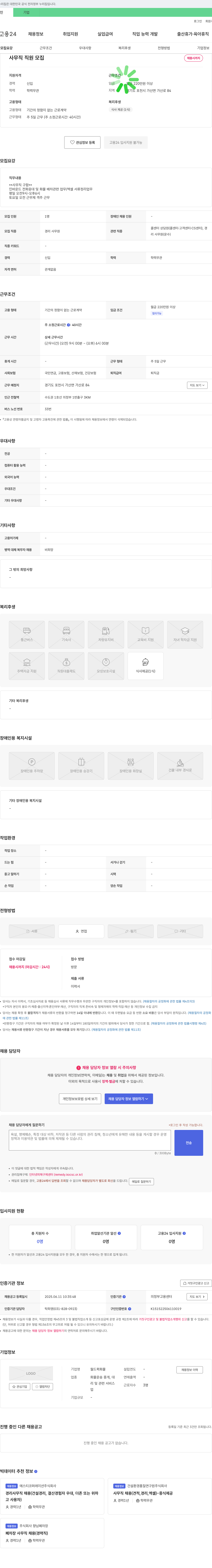Open the 취업지원 top menu
The width and height of the screenshot is (212, 1568).
[71, 34]
